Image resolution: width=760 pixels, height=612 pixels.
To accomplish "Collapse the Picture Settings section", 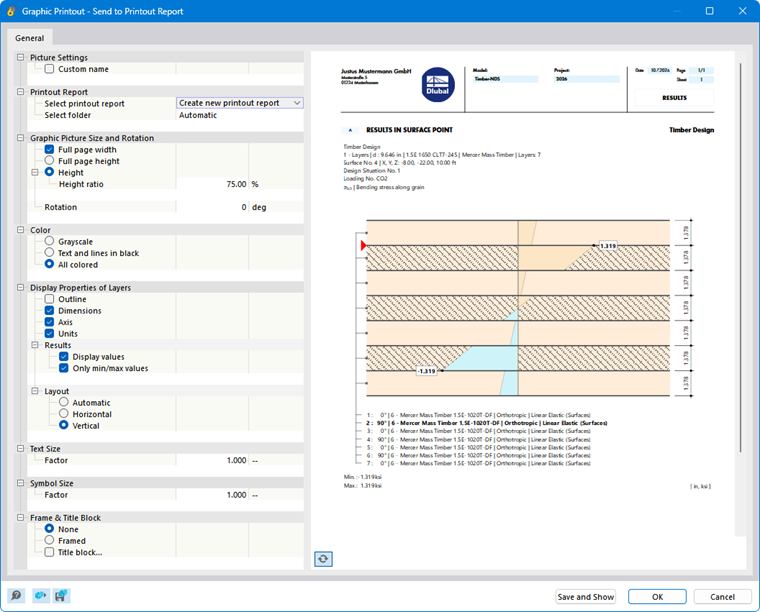I will tap(20, 57).
